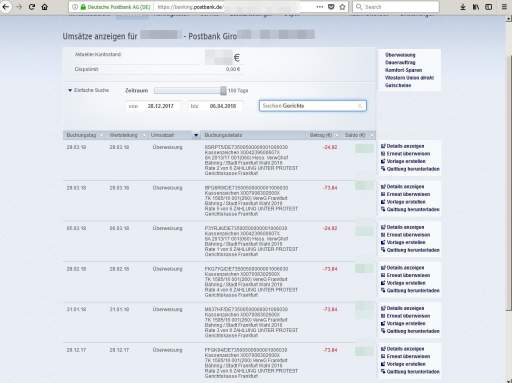Image resolution: width=512 pixels, height=383 pixels.
Task: Vorlage erstellen for 28.03.18 -24,82 transaction
Action: (403, 161)
